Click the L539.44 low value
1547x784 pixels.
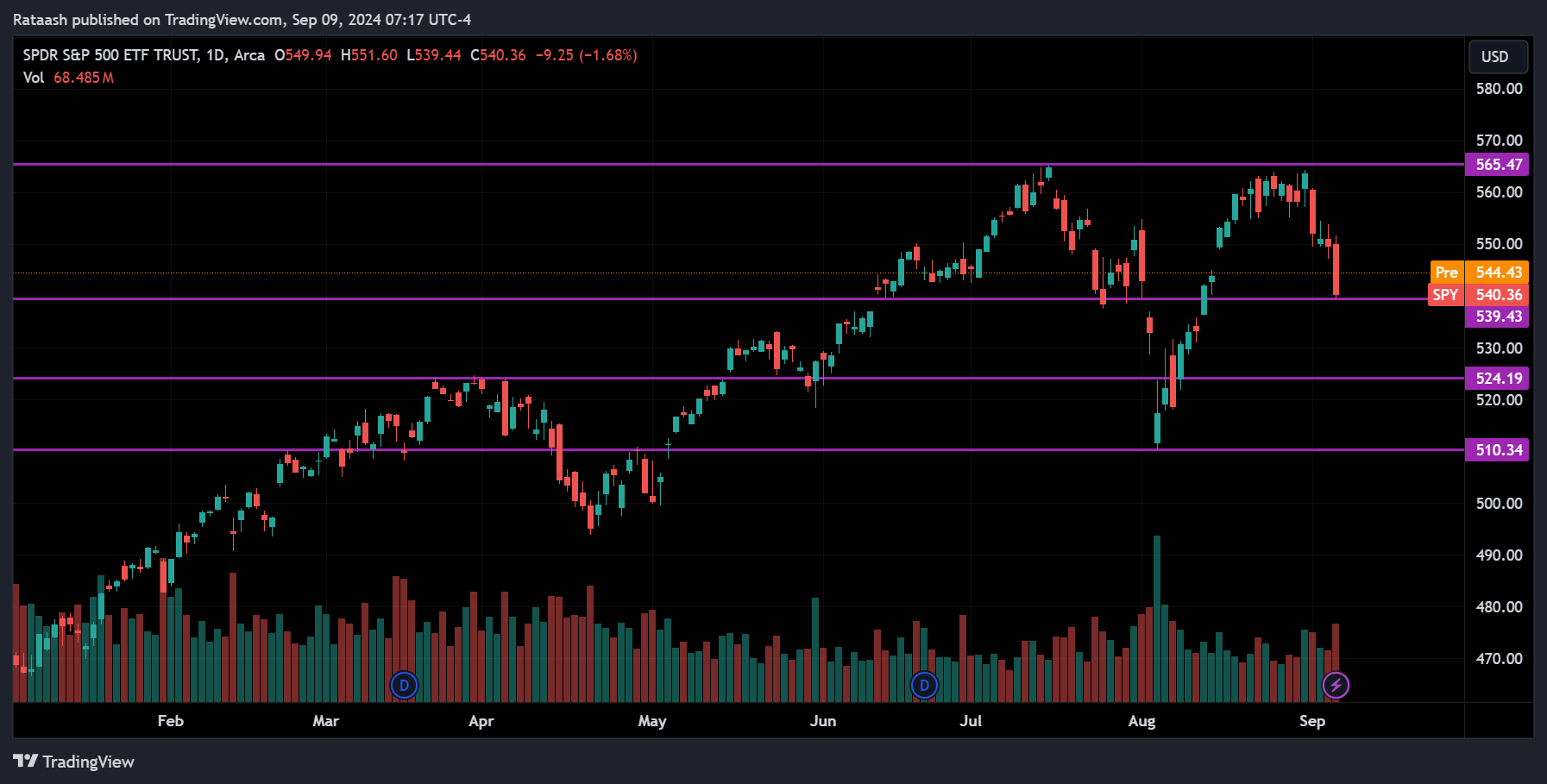434,55
